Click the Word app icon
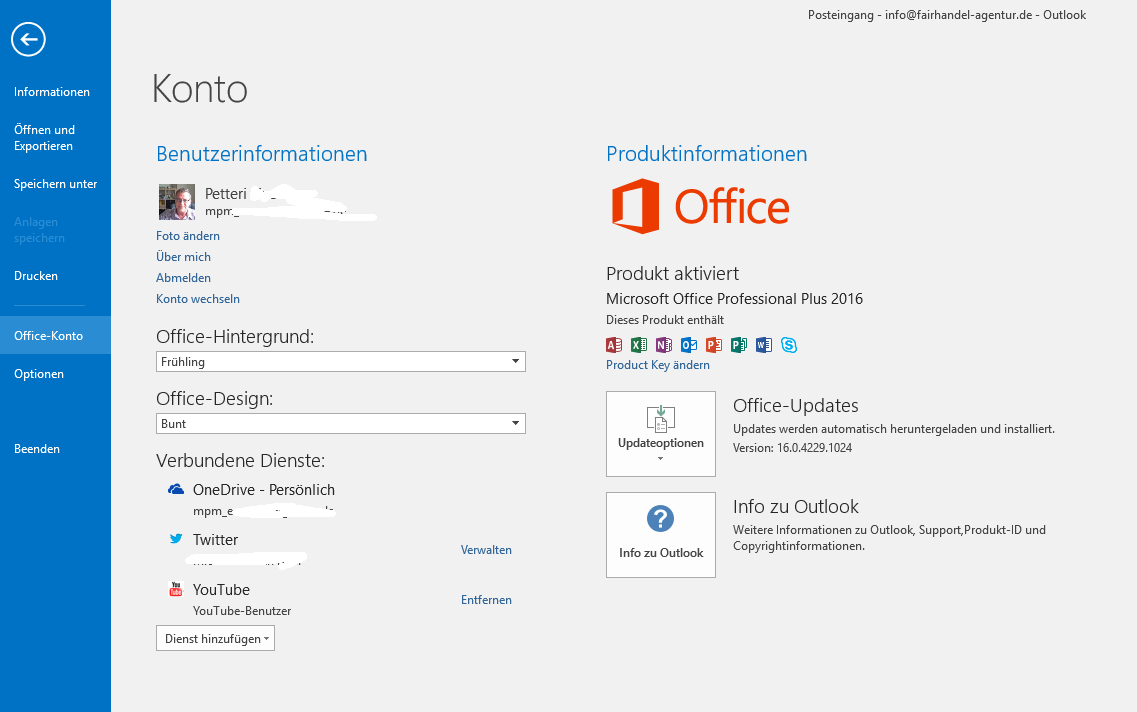 (764, 345)
